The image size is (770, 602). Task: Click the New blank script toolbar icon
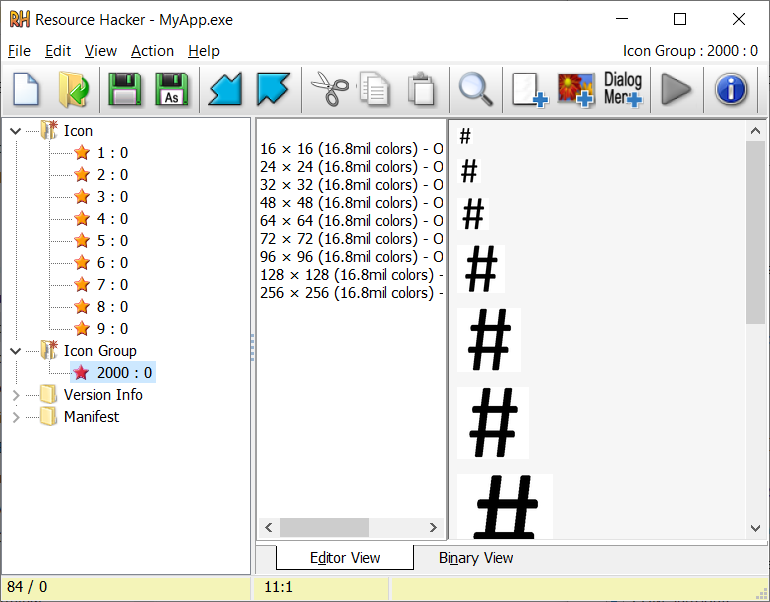pos(26,89)
